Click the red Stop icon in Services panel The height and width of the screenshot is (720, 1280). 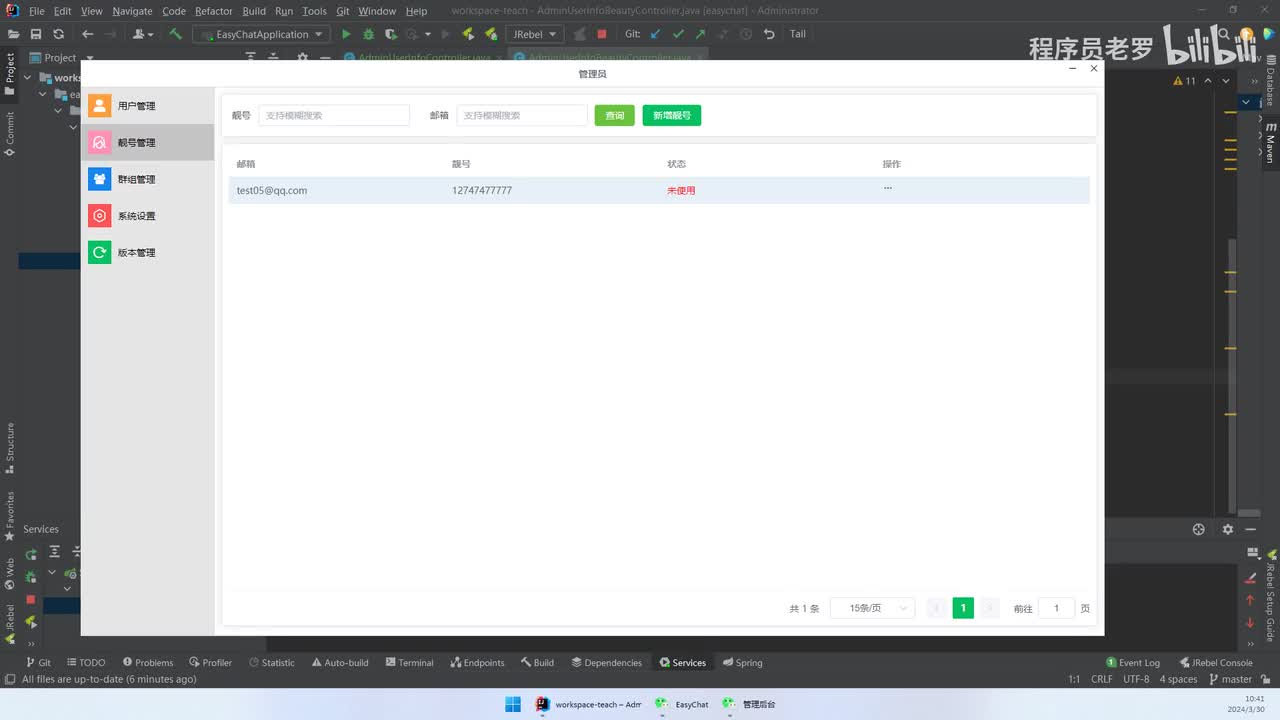point(30,599)
